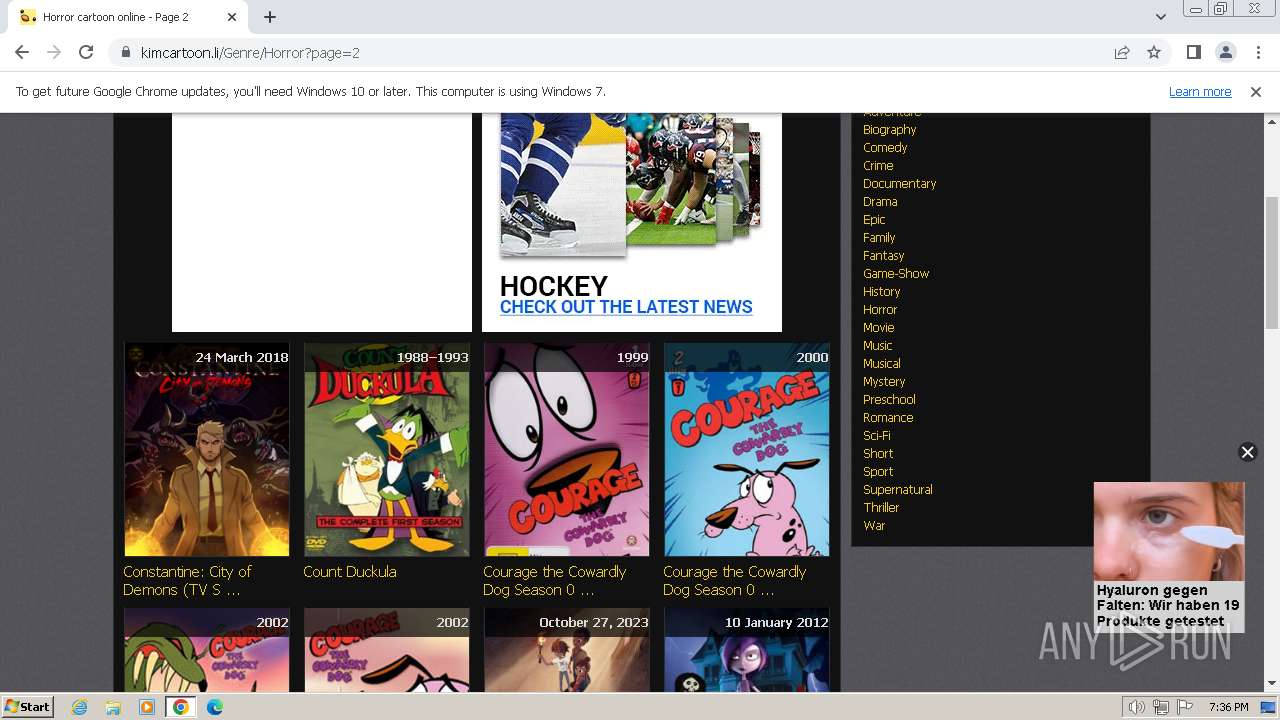Launch Internet Explorer from taskbar

coord(80,707)
